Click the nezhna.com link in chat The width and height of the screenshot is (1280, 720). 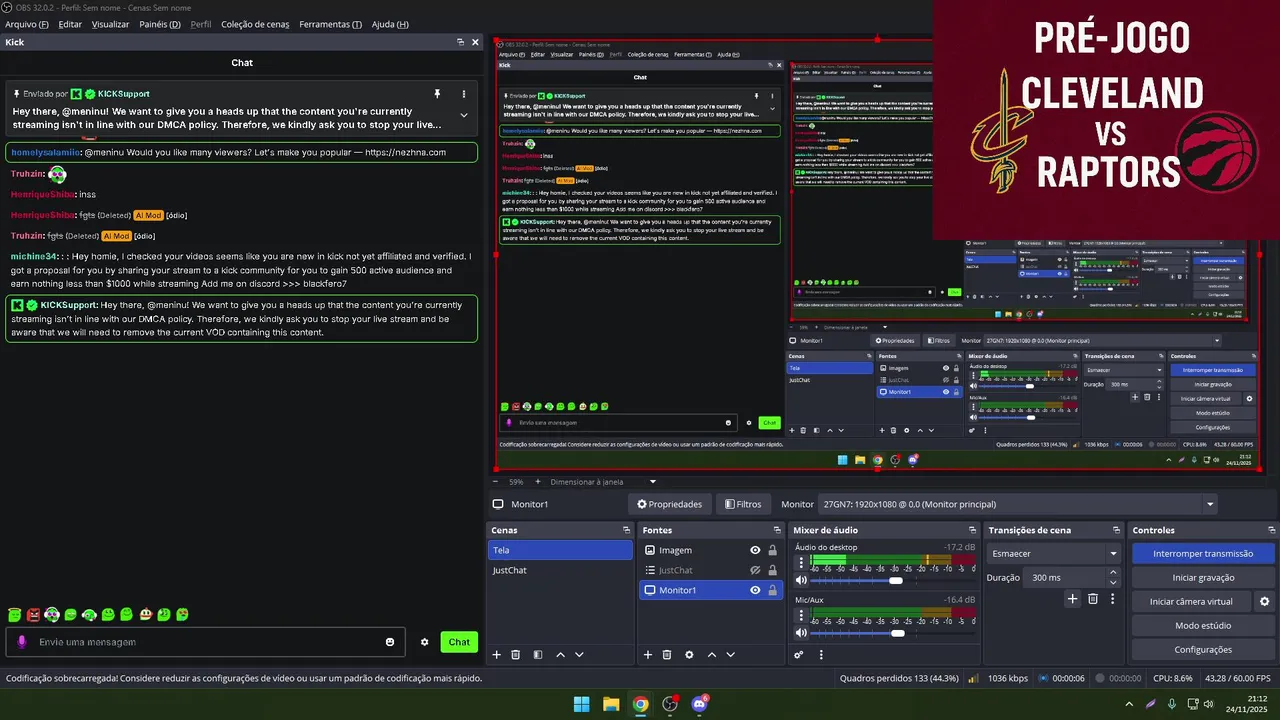[406, 152]
